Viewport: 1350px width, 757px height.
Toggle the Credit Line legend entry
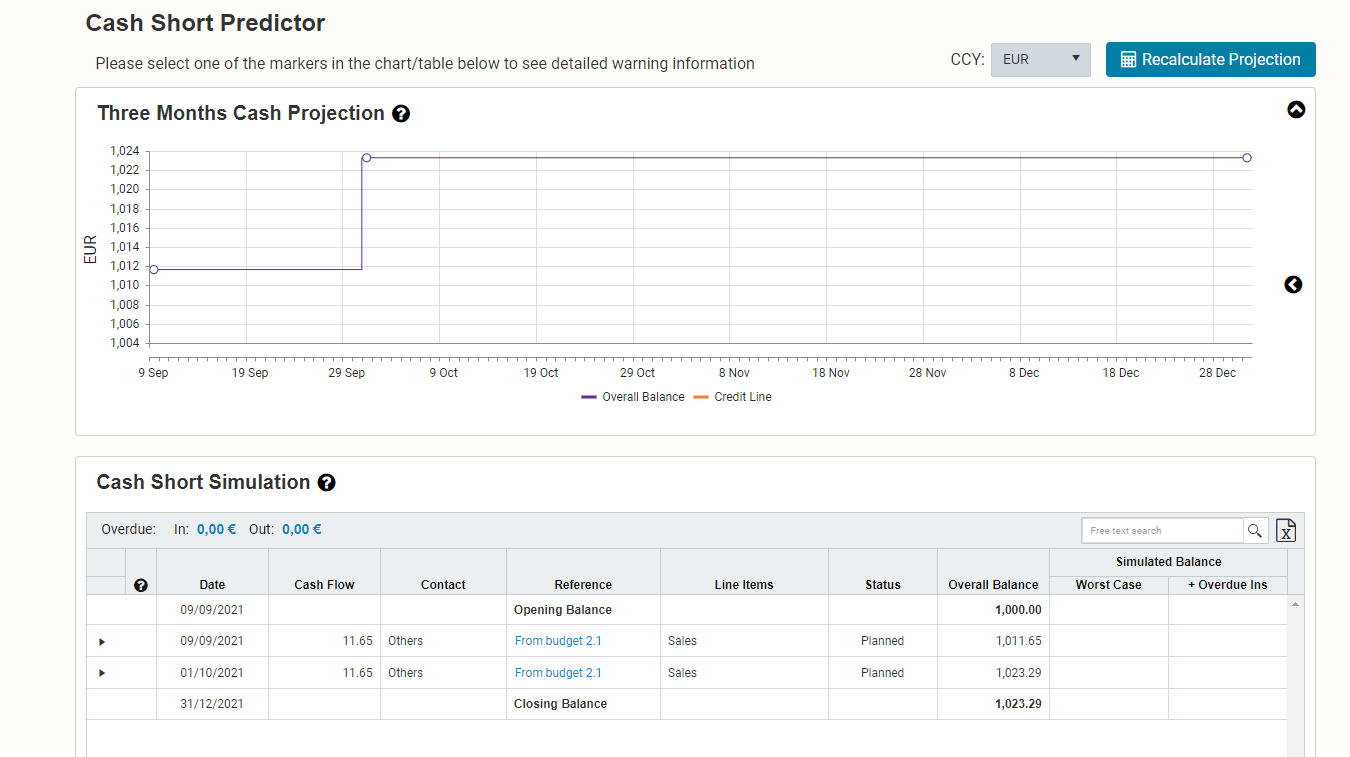coord(732,397)
